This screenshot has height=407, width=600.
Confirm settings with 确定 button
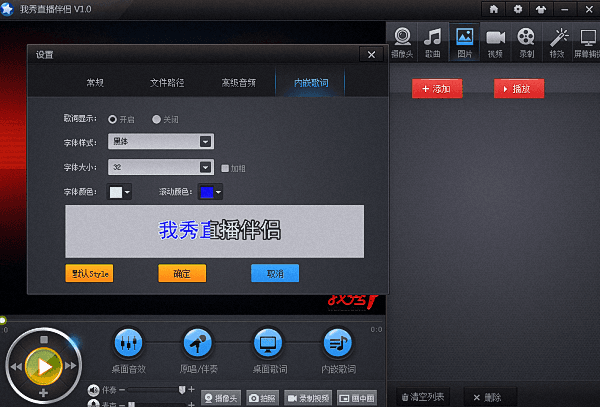coord(182,273)
